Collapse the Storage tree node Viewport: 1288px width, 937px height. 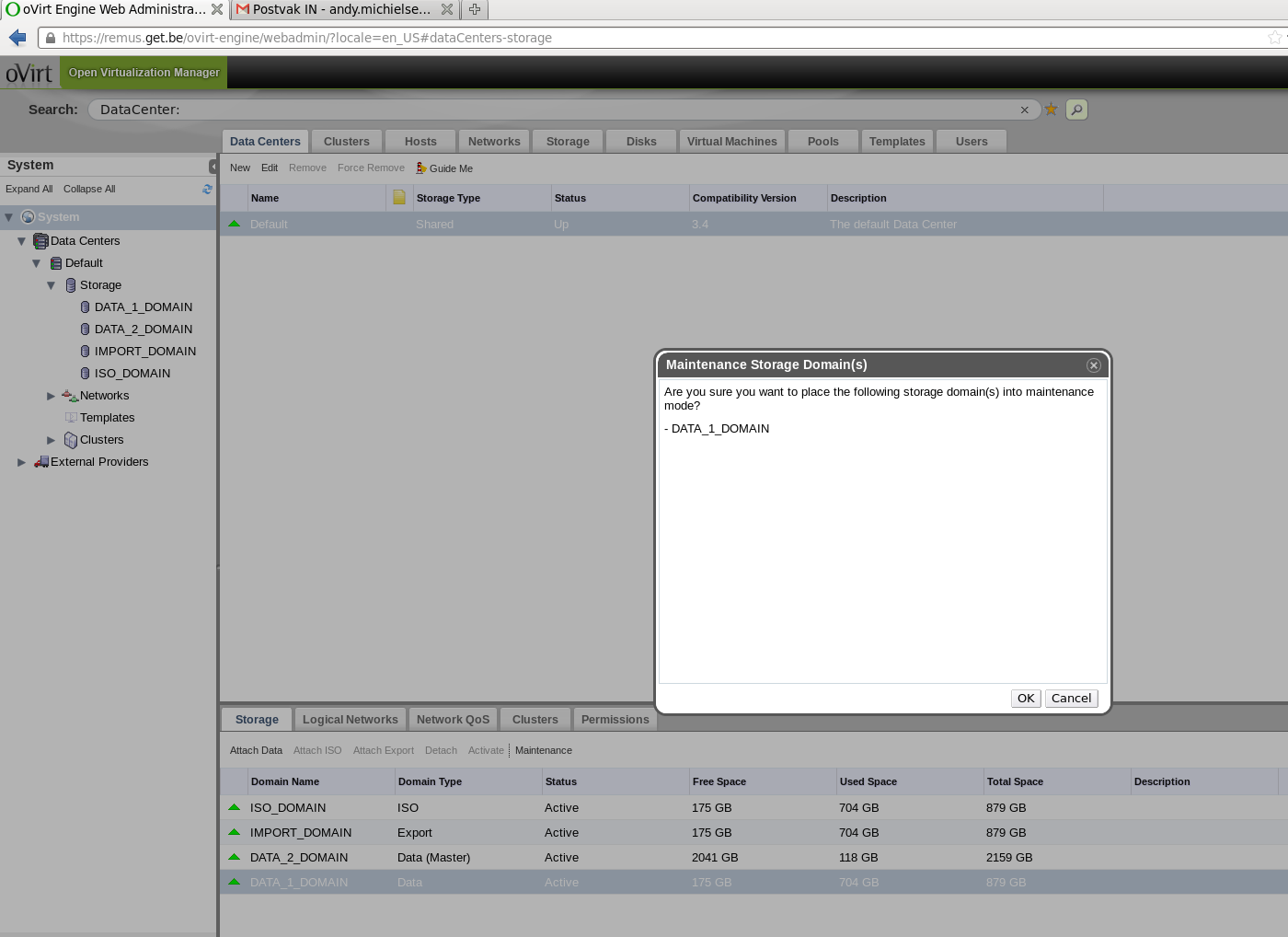(52, 285)
